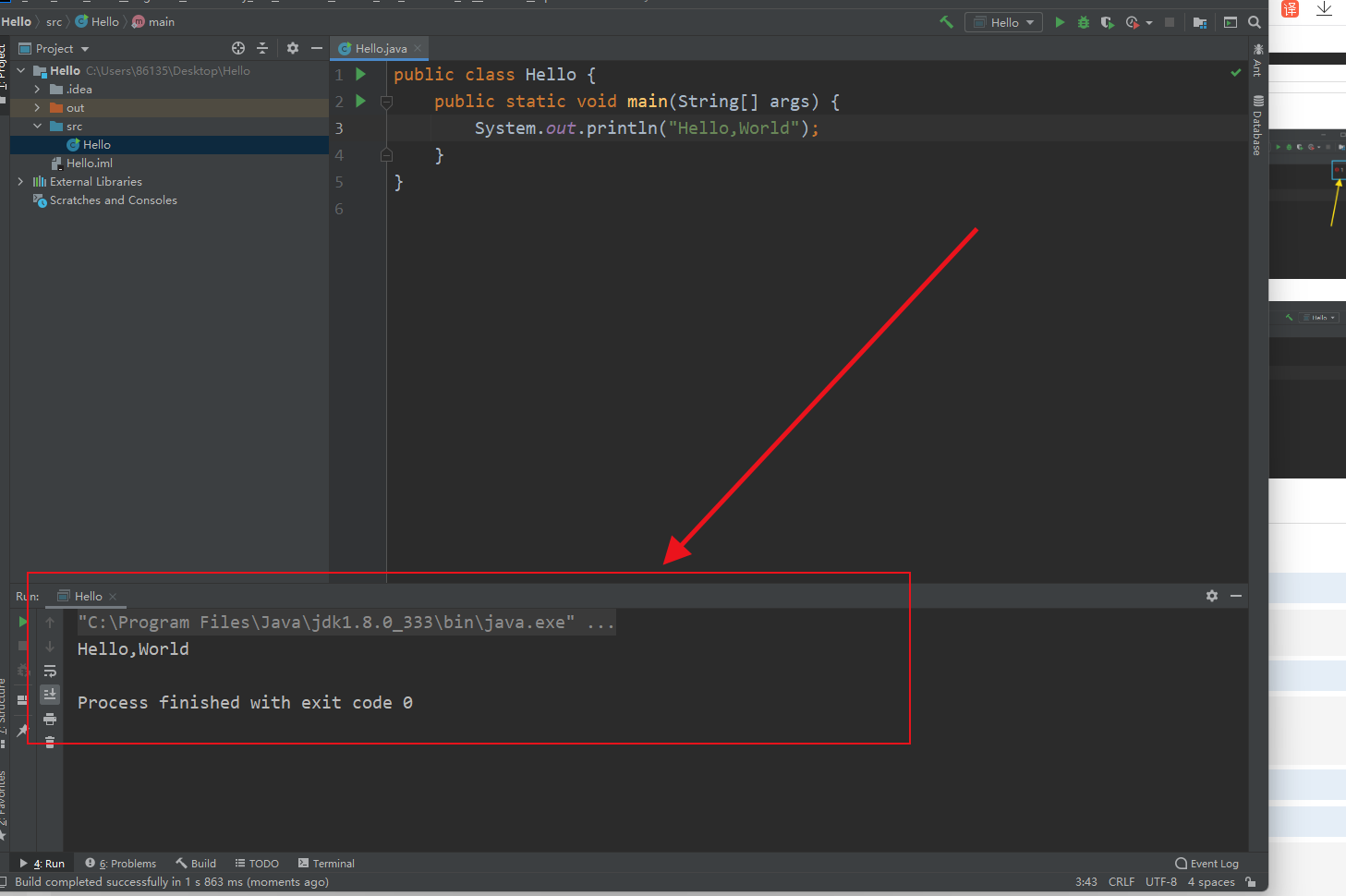Open Project panel settings gear
This screenshot has width=1346, height=896.
tap(293, 48)
